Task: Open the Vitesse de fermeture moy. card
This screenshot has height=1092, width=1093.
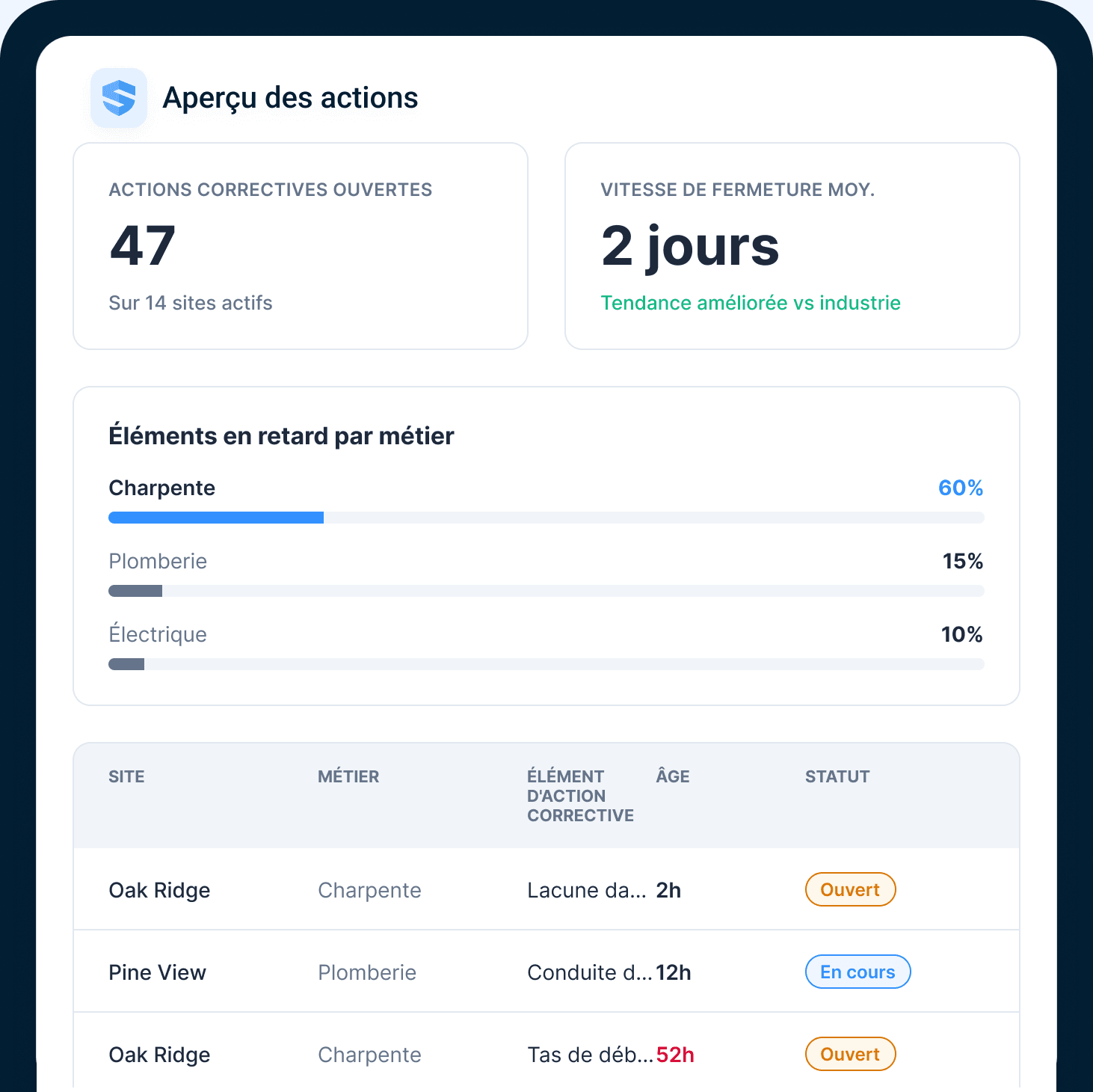Action: coord(792,246)
